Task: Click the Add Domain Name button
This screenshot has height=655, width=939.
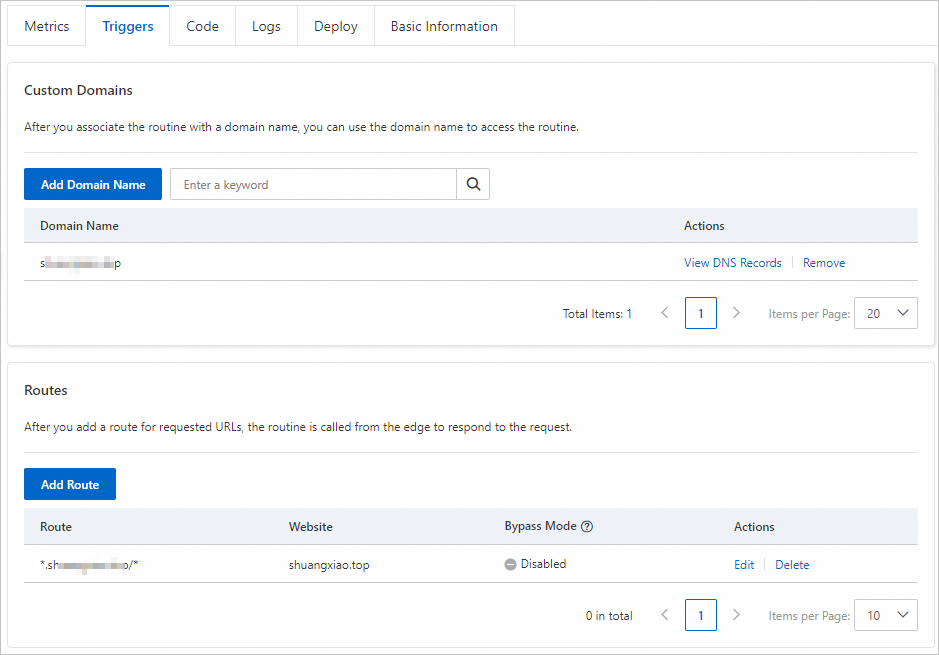Action: [92, 184]
